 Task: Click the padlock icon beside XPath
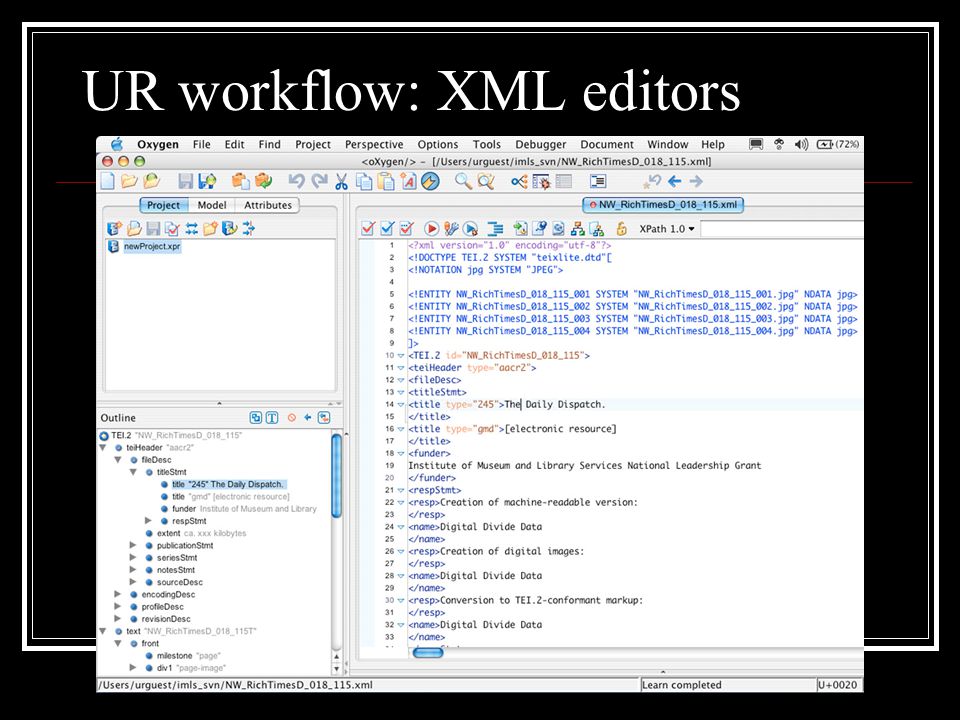click(x=621, y=228)
